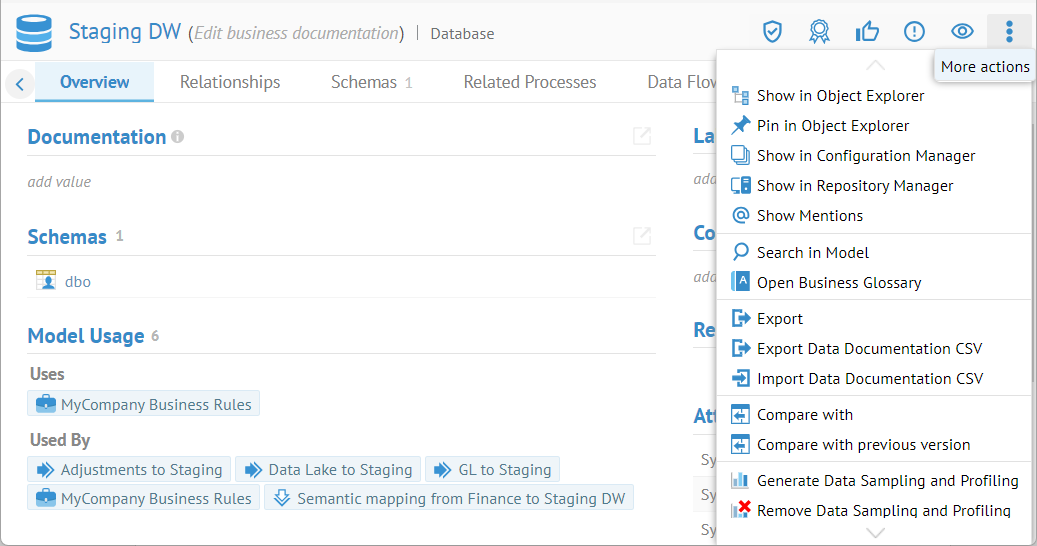Click the Documentation info icon
The height and width of the screenshot is (546, 1037).
point(178,137)
